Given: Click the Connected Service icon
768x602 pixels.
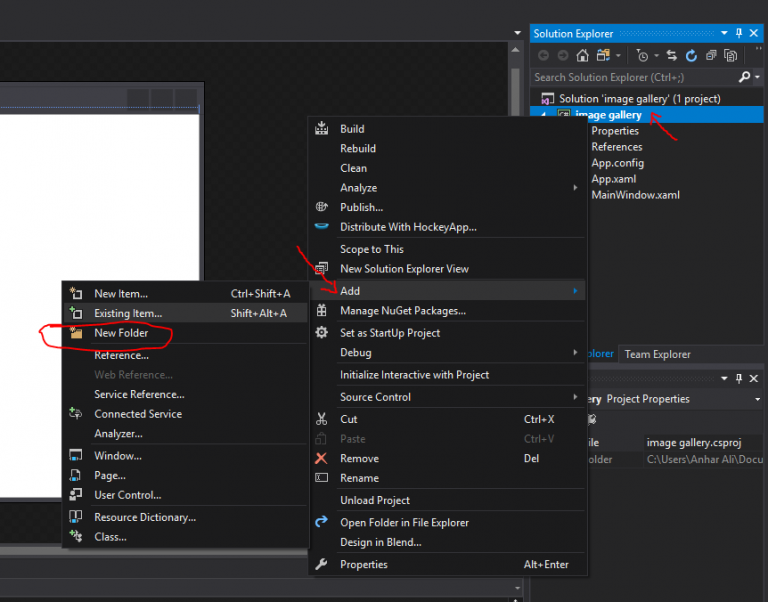Looking at the screenshot, I should point(76,413).
